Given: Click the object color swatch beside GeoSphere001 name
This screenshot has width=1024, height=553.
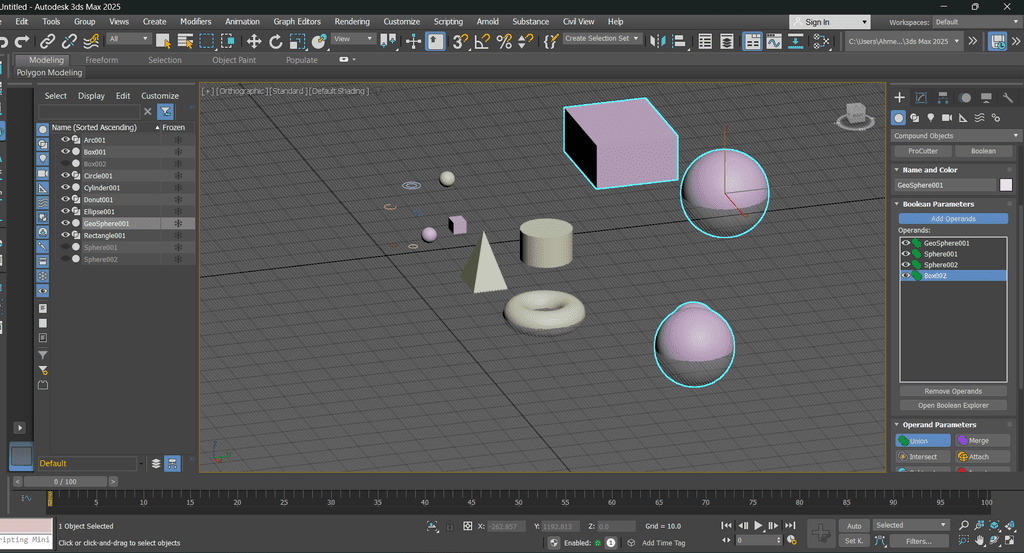Looking at the screenshot, I should point(1006,185).
